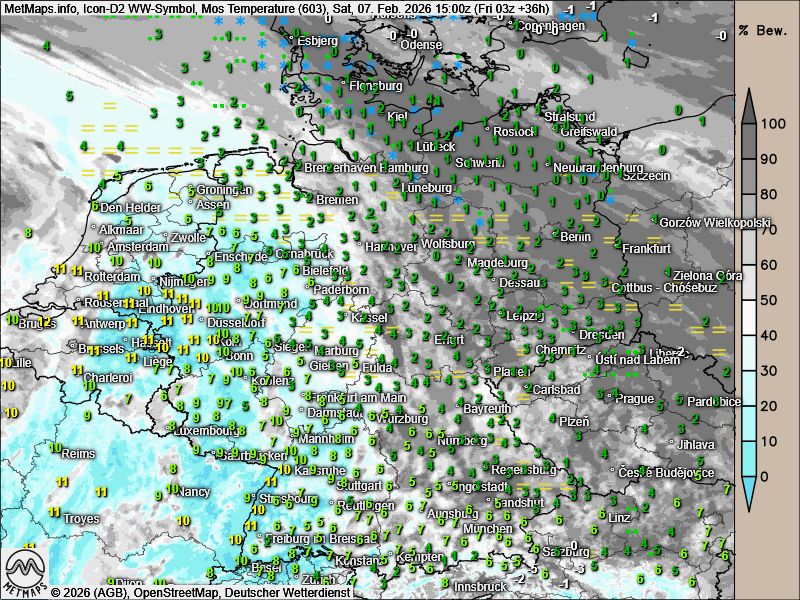Click the 50 value on the cloud scale
Image resolution: width=800 pixels, height=600 pixels.
pos(767,300)
